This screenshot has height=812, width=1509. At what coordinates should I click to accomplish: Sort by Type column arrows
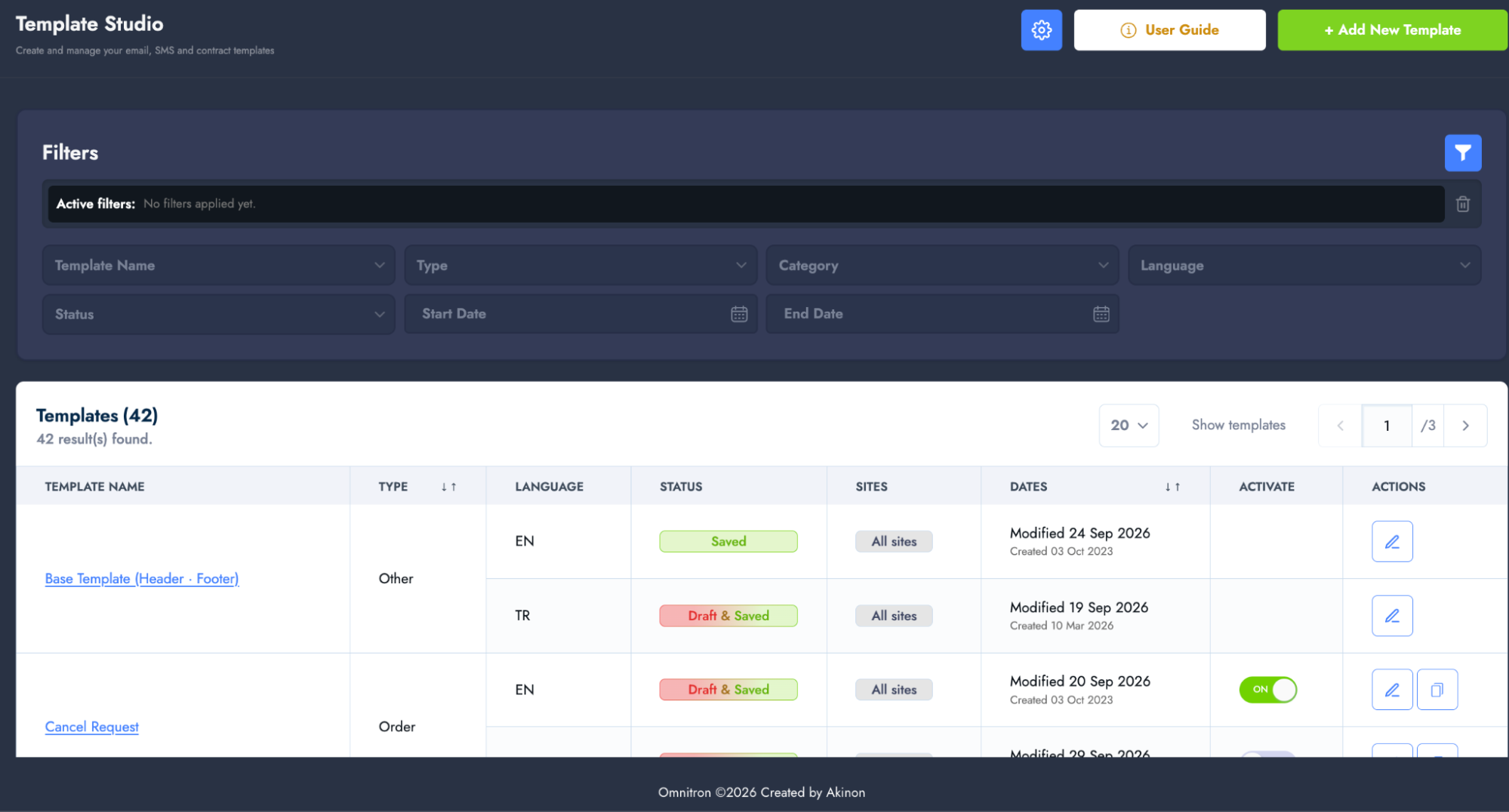[x=448, y=487]
